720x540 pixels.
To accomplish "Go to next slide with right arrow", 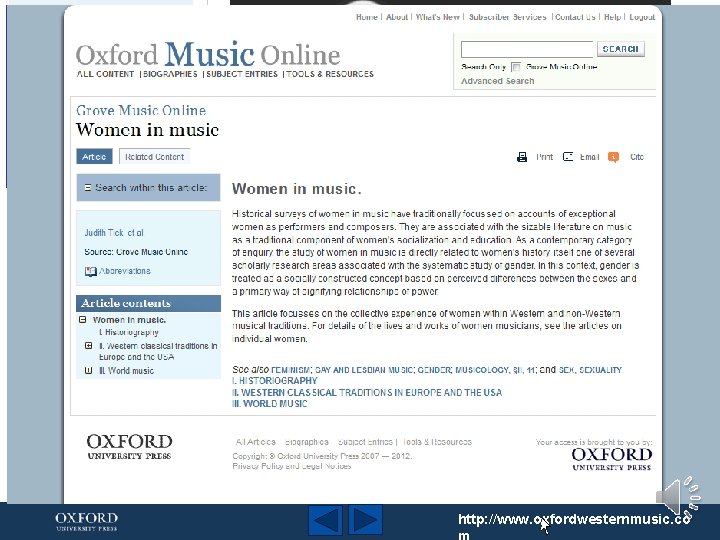I will coord(366,520).
